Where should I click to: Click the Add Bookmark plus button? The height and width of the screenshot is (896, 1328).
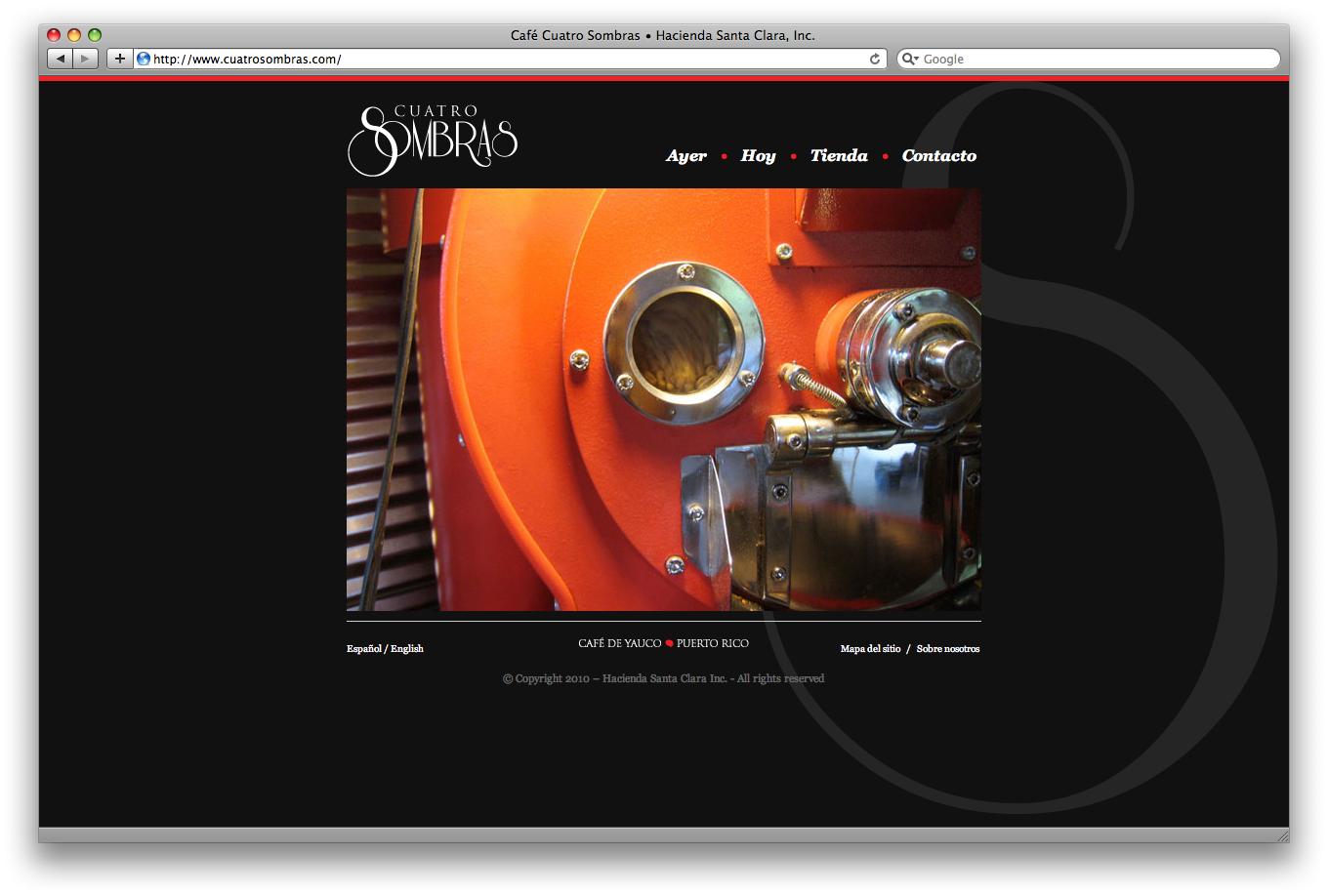[x=120, y=59]
